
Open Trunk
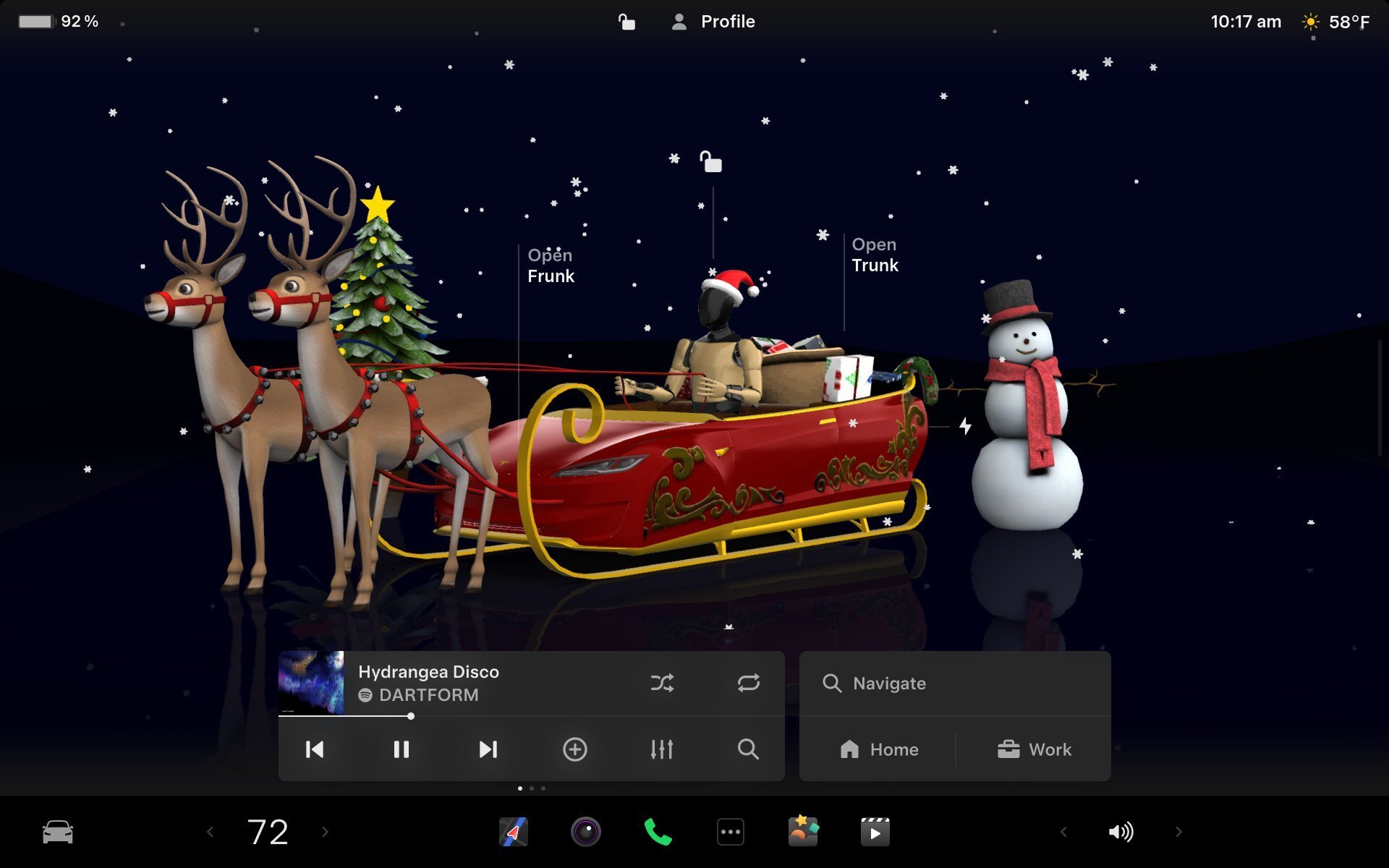875,255
